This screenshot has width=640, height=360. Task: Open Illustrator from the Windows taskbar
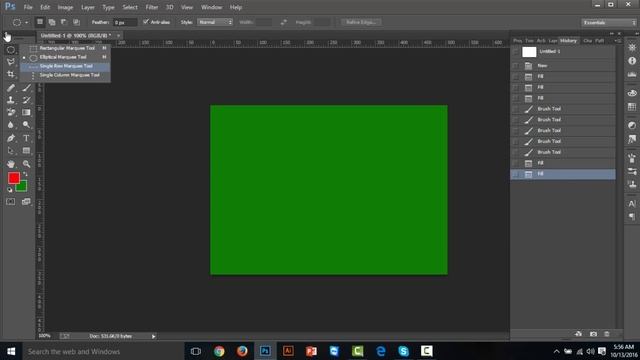coord(288,351)
